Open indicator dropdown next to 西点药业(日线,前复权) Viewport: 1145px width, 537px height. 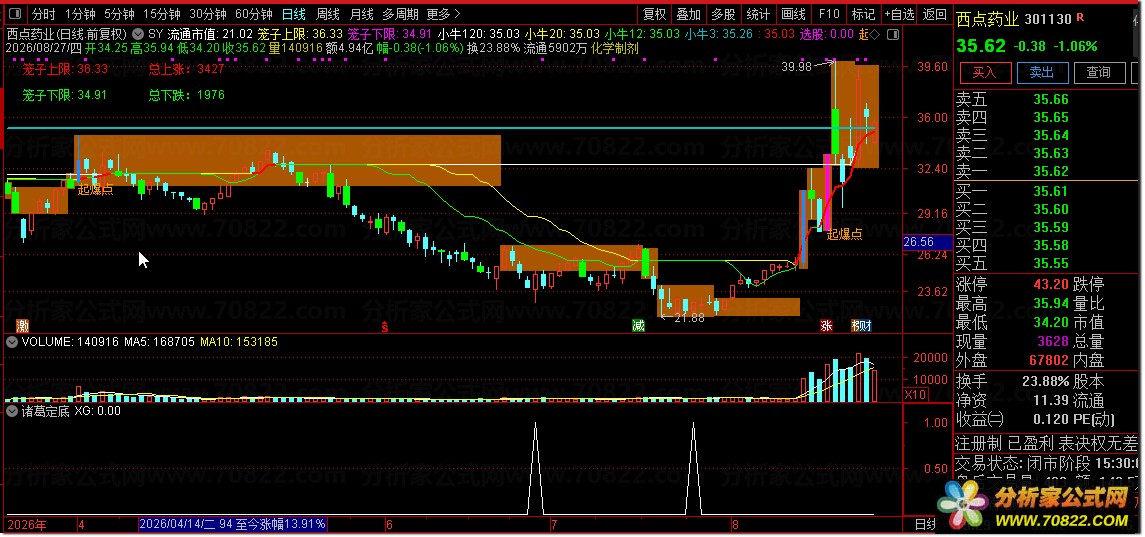137,34
